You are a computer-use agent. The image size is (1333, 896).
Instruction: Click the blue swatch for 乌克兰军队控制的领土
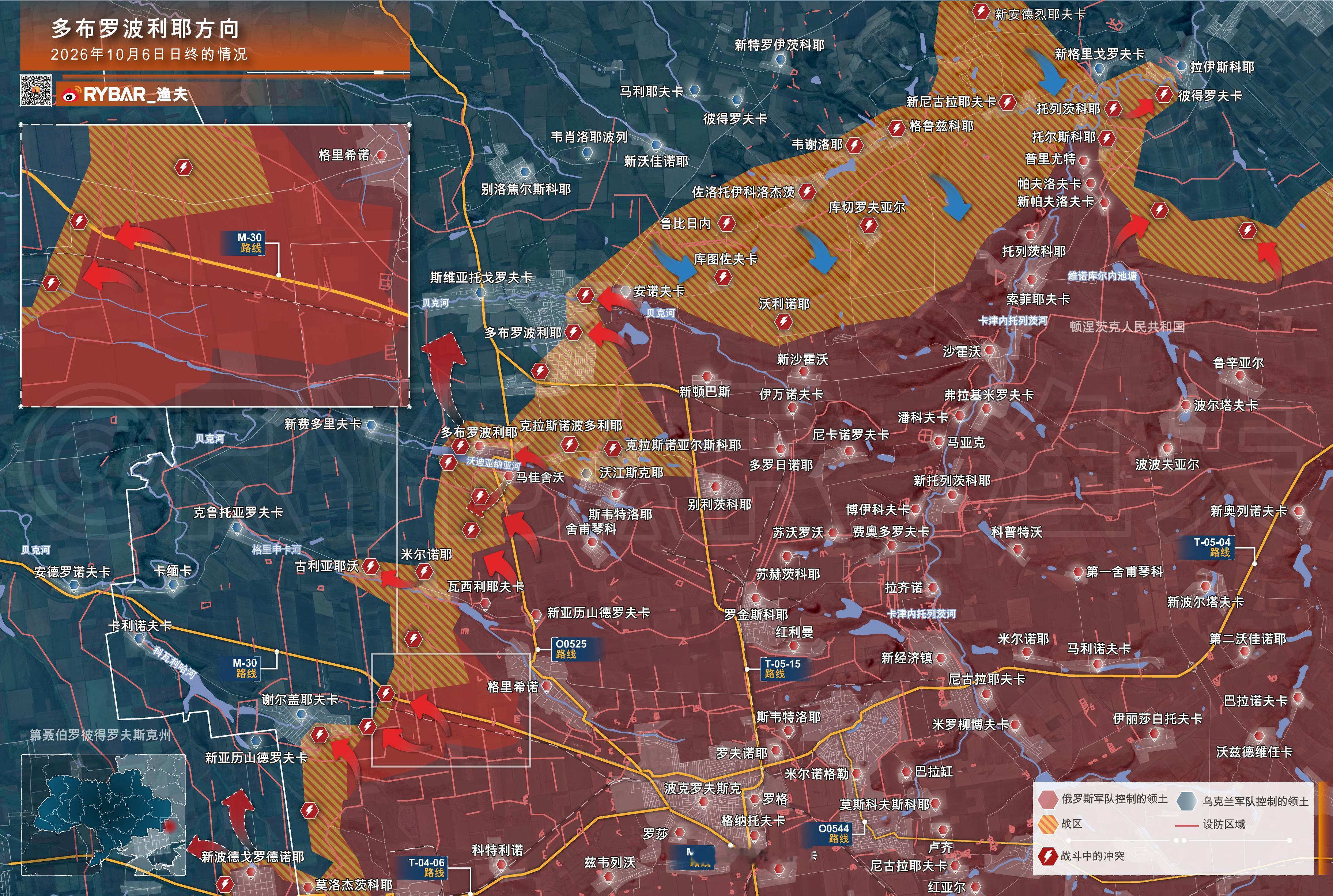pos(1187,801)
